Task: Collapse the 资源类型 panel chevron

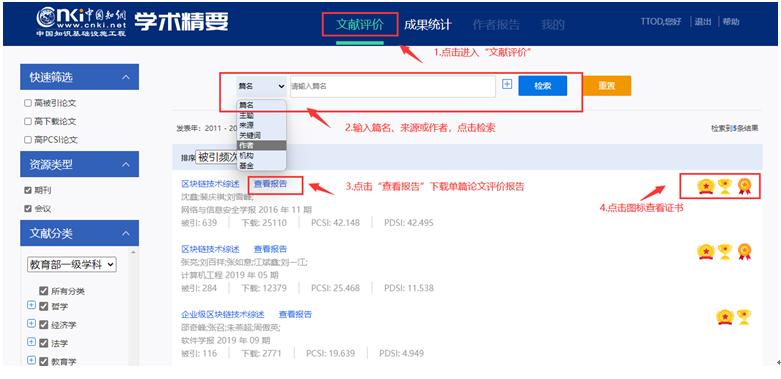Action: click(126, 164)
